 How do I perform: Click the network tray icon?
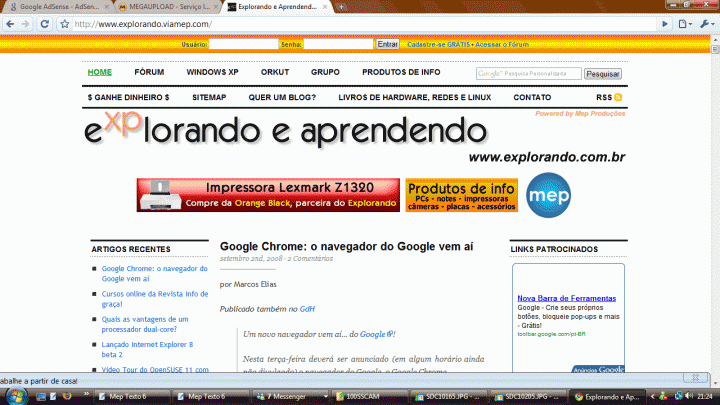click(678, 396)
